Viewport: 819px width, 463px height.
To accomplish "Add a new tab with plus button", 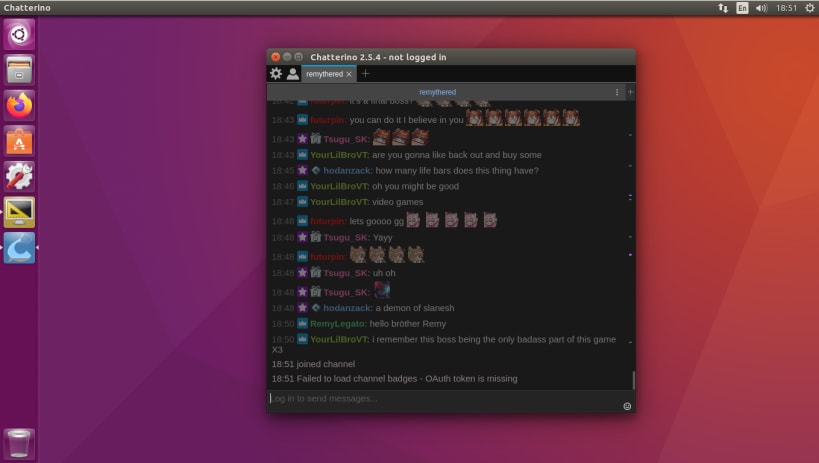I will [365, 74].
